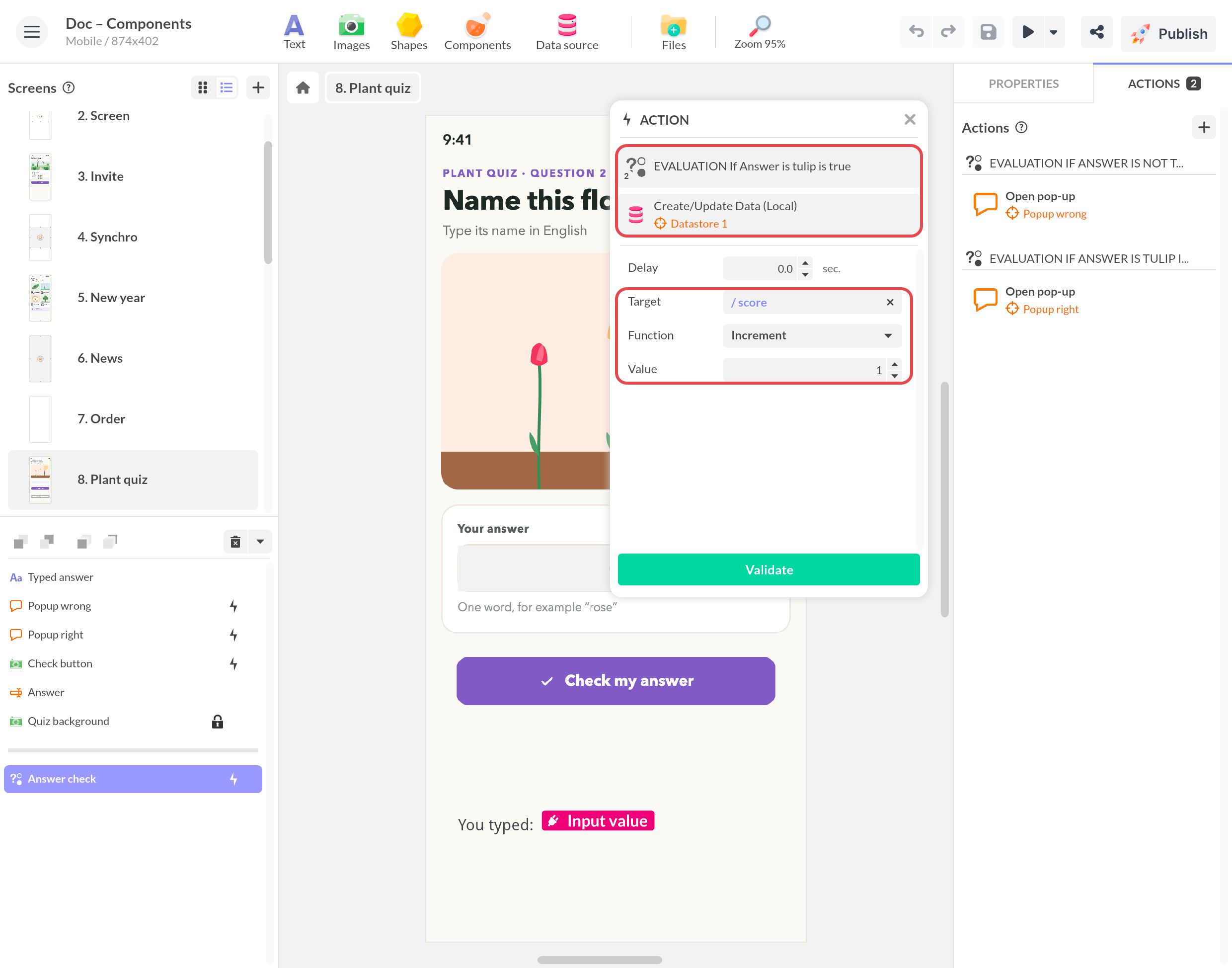
Task: Expand the preview options arrow
Action: [1054, 32]
